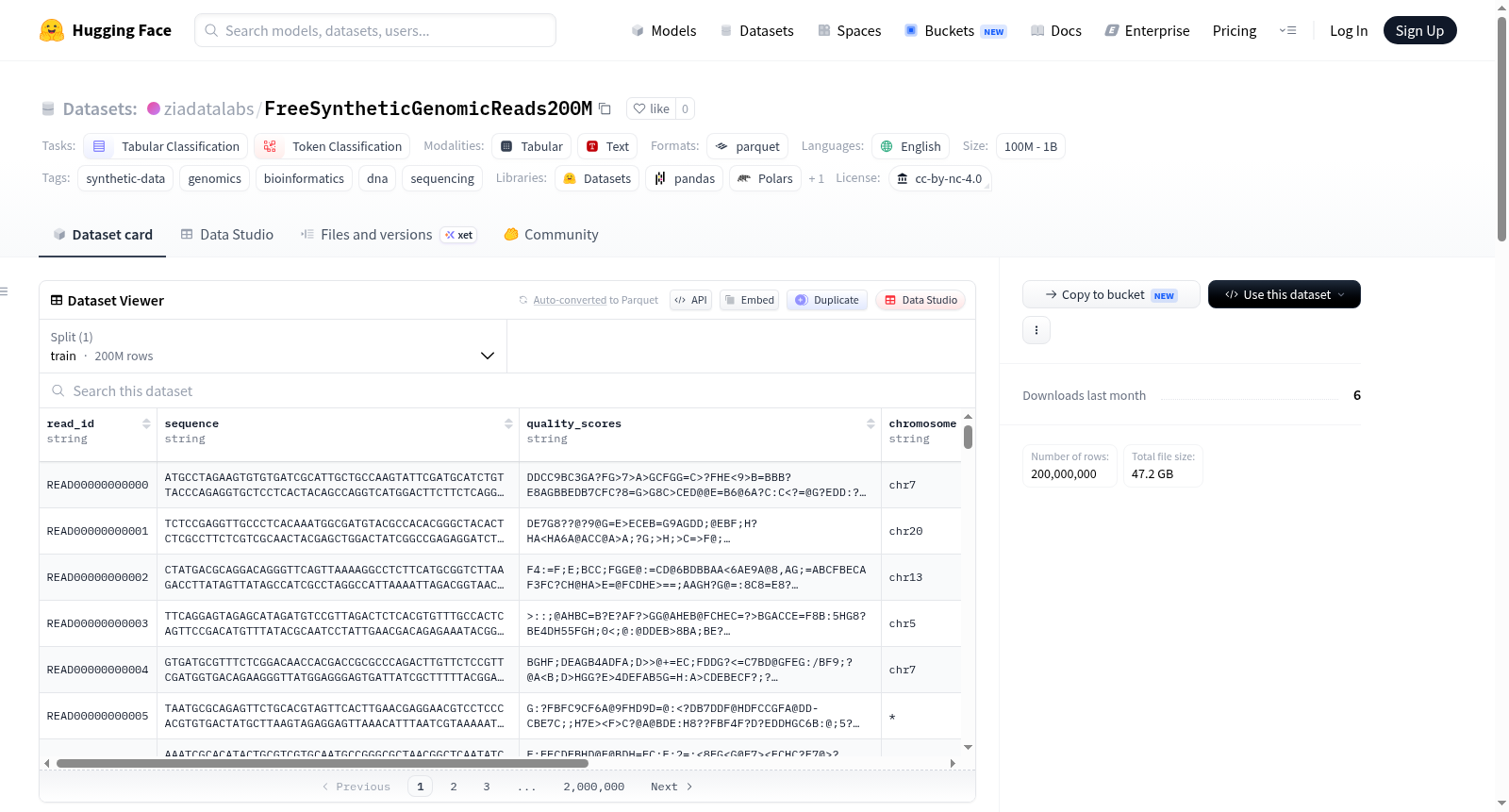Open the Datasets library tag
The width and height of the screenshot is (1509, 812).
click(597, 178)
